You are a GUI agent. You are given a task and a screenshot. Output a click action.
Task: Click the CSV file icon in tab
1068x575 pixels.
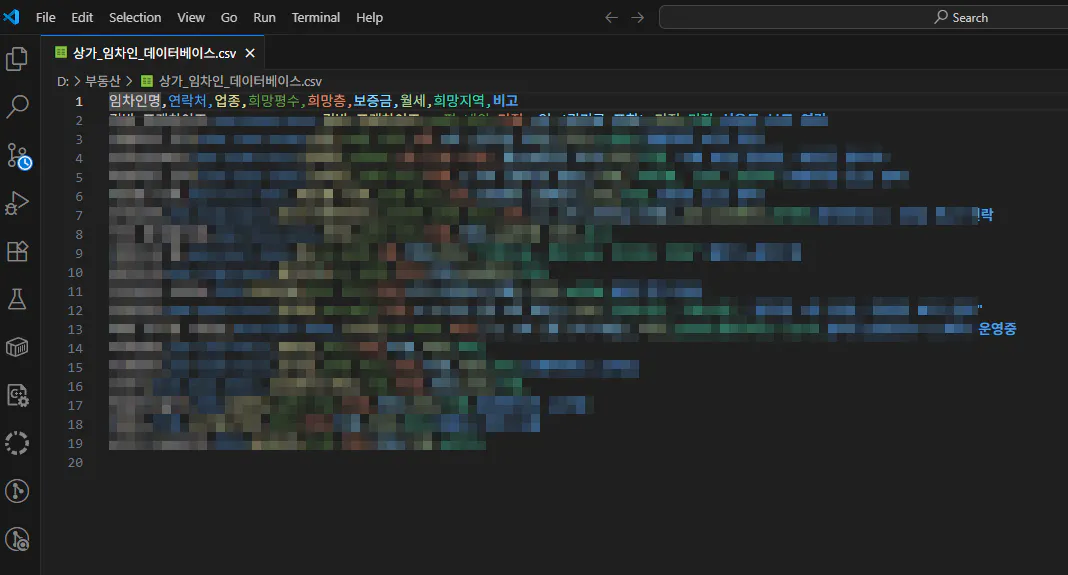pos(61,52)
